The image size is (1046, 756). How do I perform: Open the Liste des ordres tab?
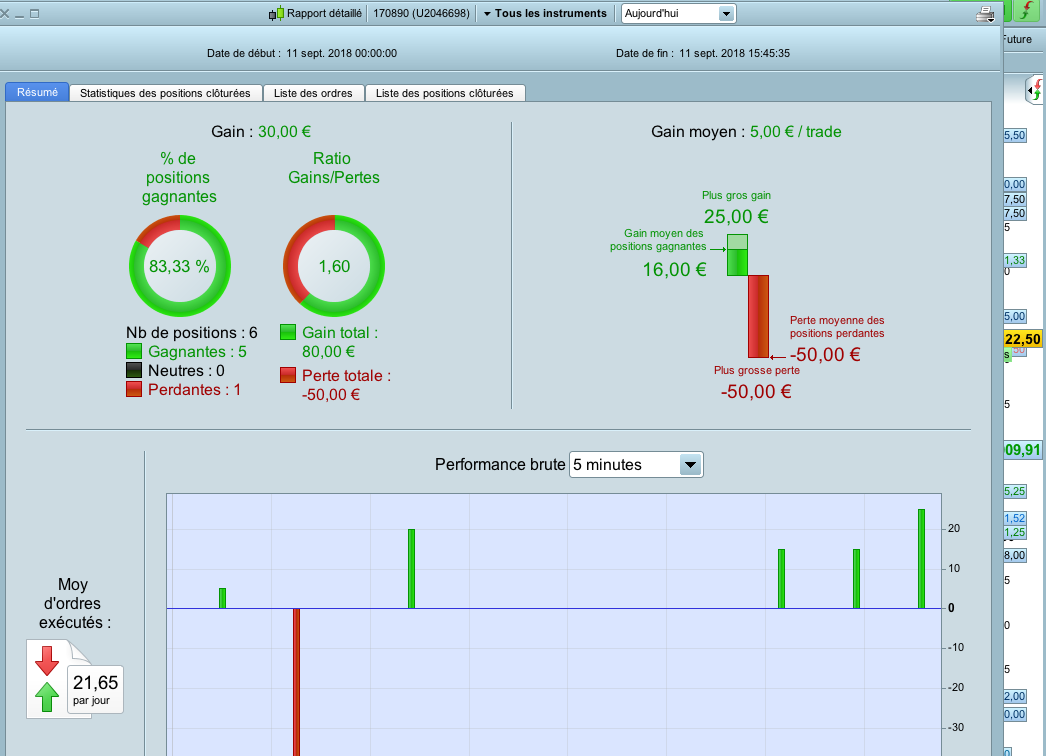click(313, 93)
